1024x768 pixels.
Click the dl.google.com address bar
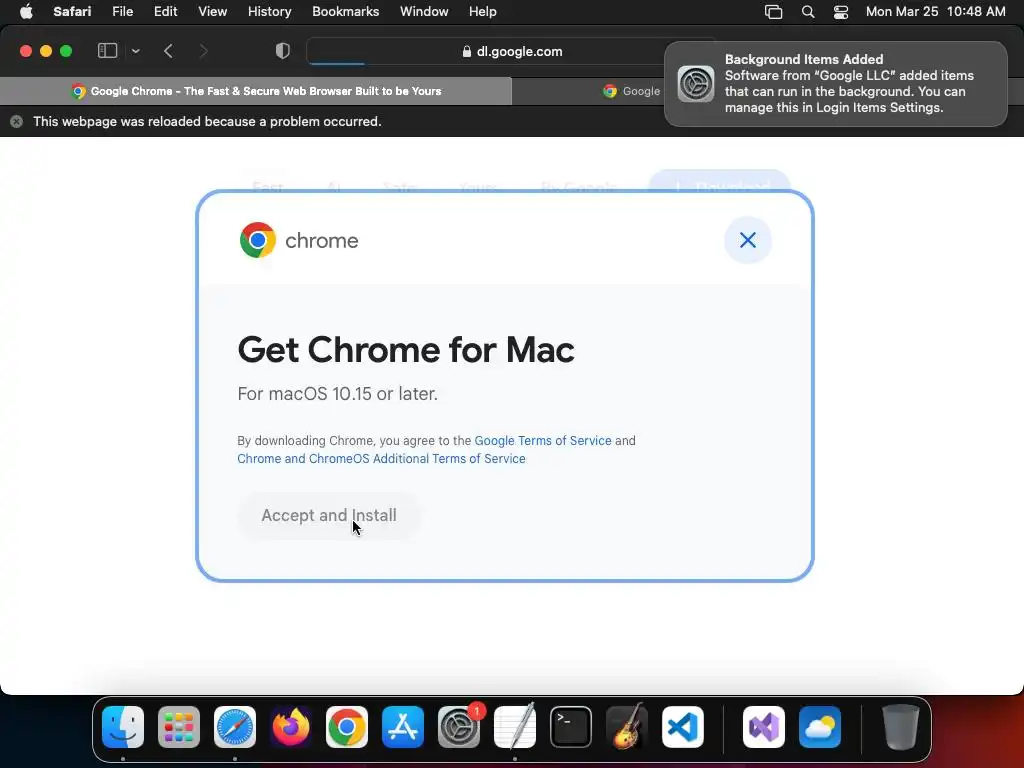coord(512,51)
